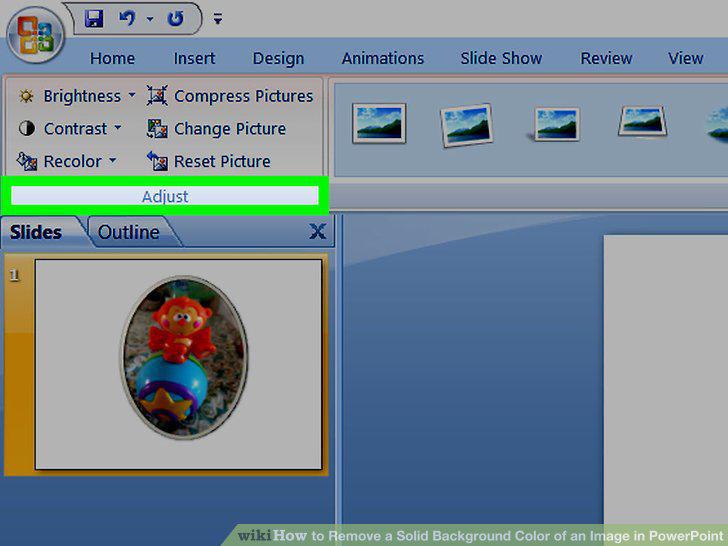728x546 pixels.
Task: Click the Undo arrow icon
Action: click(x=127, y=19)
